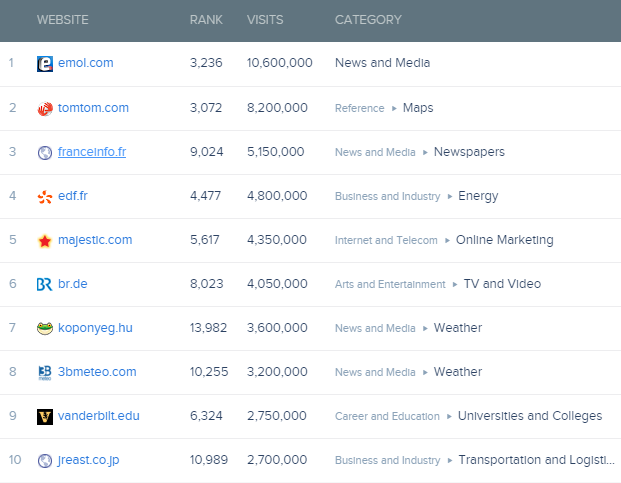621x483 pixels.
Task: Select the br.de rank 8,023
Action: 206,284
